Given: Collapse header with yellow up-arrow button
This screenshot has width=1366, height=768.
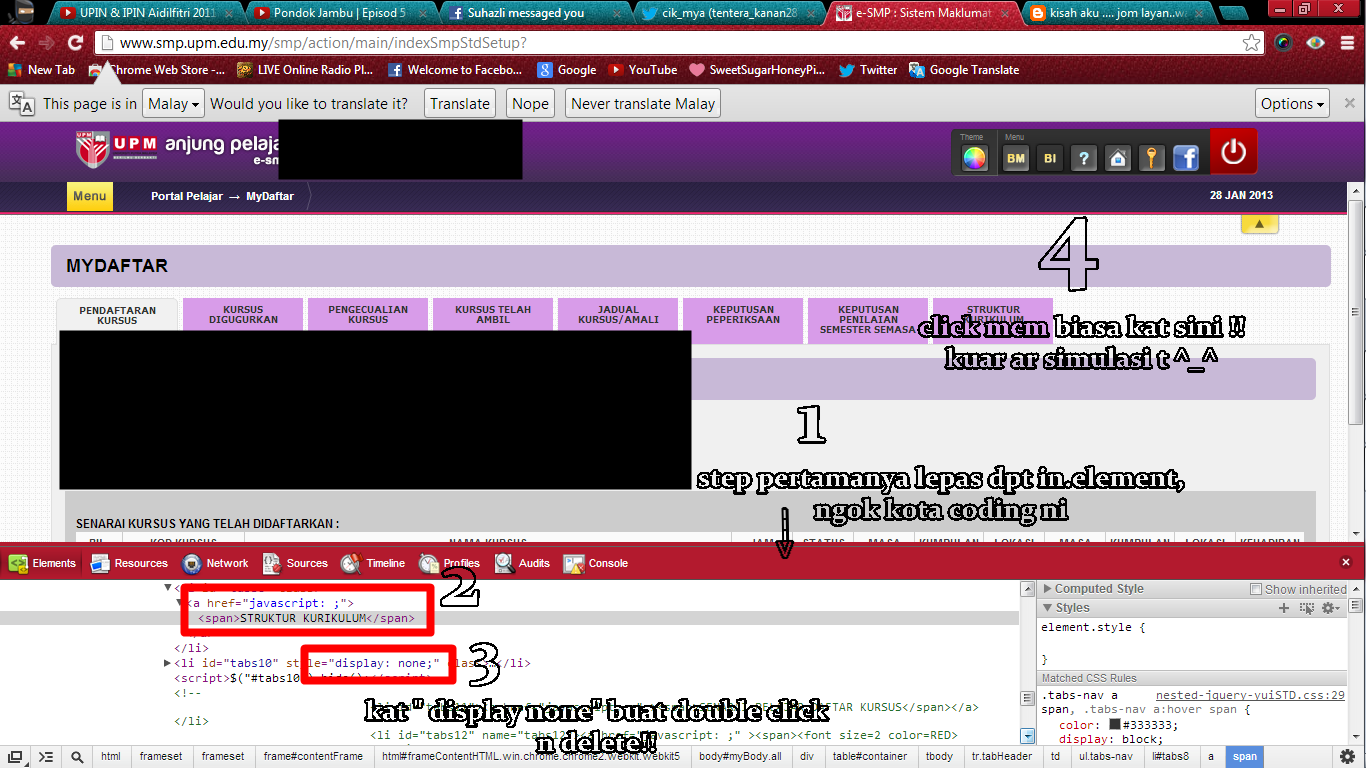Looking at the screenshot, I should click(1259, 224).
